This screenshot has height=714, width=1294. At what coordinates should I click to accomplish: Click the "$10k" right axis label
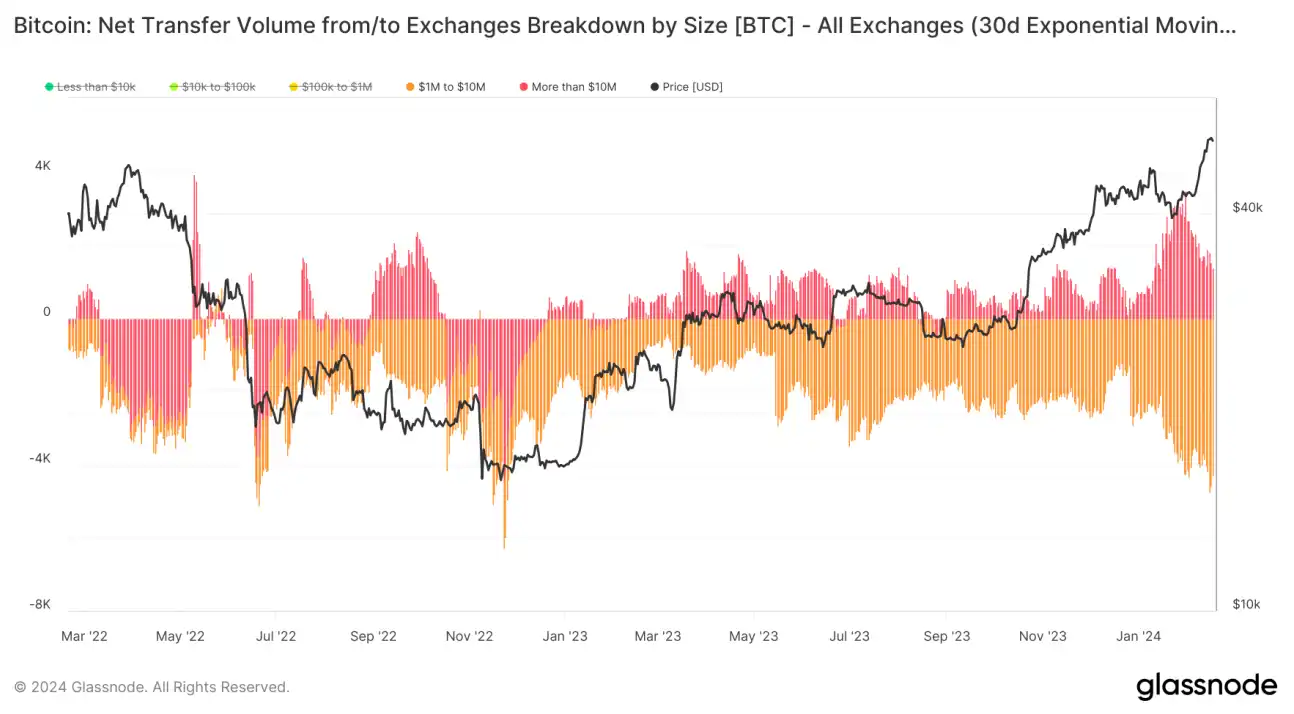pos(1246,604)
